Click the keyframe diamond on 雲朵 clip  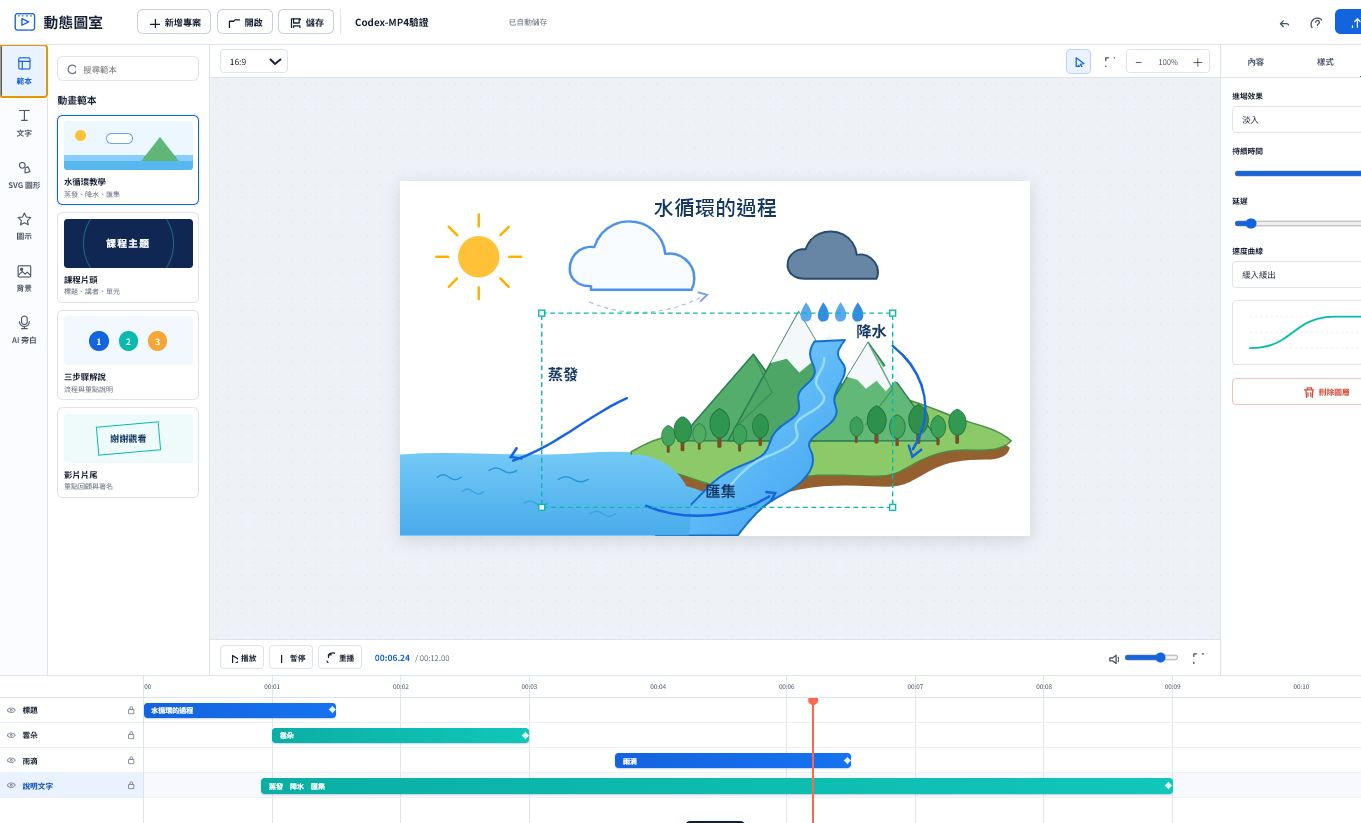coord(524,735)
